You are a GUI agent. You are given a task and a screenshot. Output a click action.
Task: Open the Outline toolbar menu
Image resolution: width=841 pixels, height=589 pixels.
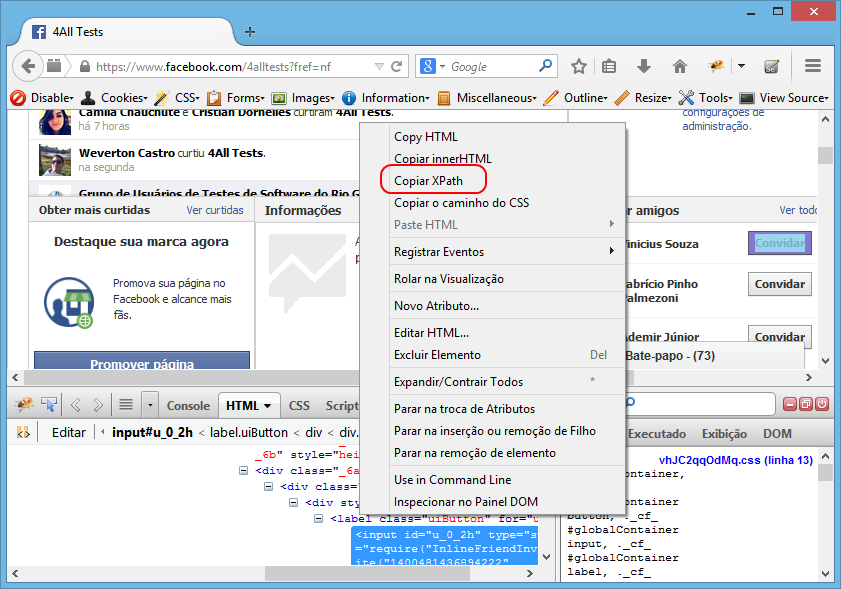(576, 98)
